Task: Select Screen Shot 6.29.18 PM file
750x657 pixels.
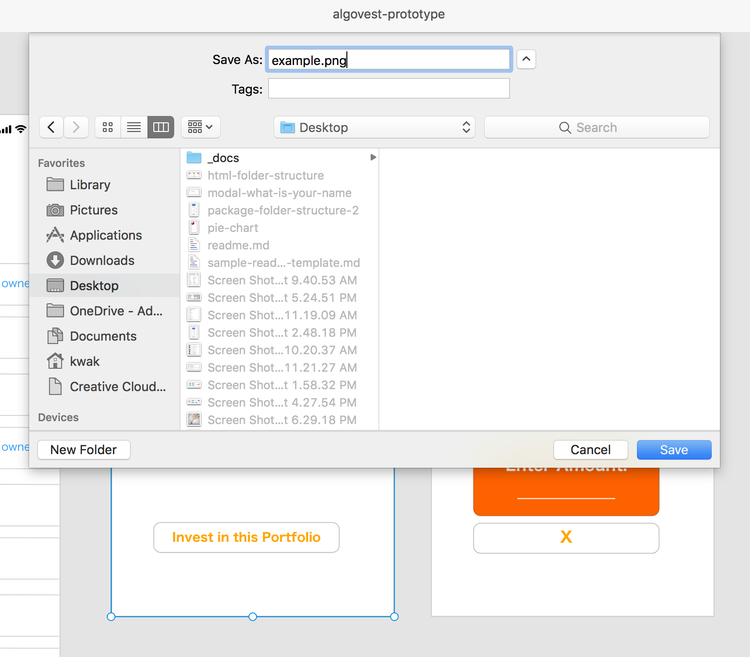Action: (x=279, y=420)
